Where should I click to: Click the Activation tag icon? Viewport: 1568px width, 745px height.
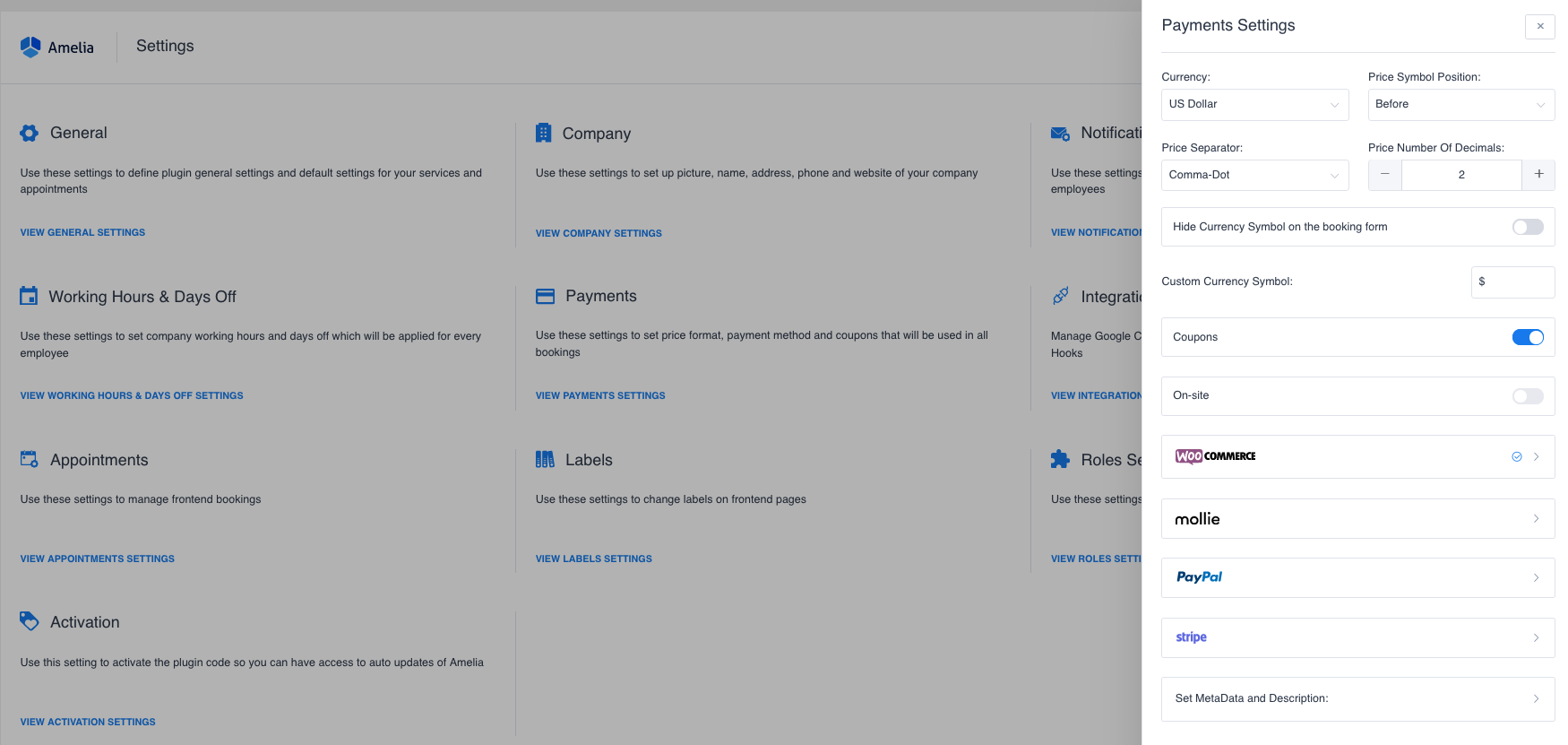point(30,621)
